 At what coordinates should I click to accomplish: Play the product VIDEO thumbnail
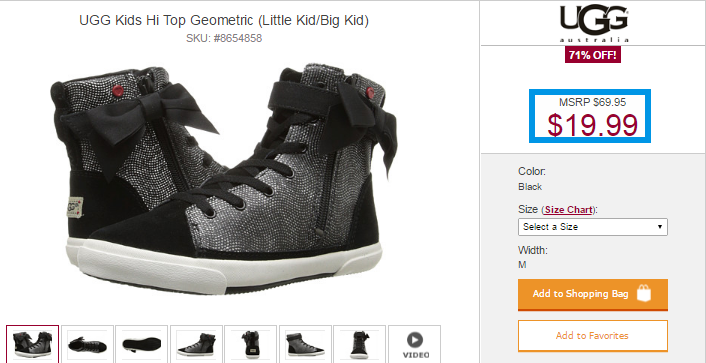(415, 344)
